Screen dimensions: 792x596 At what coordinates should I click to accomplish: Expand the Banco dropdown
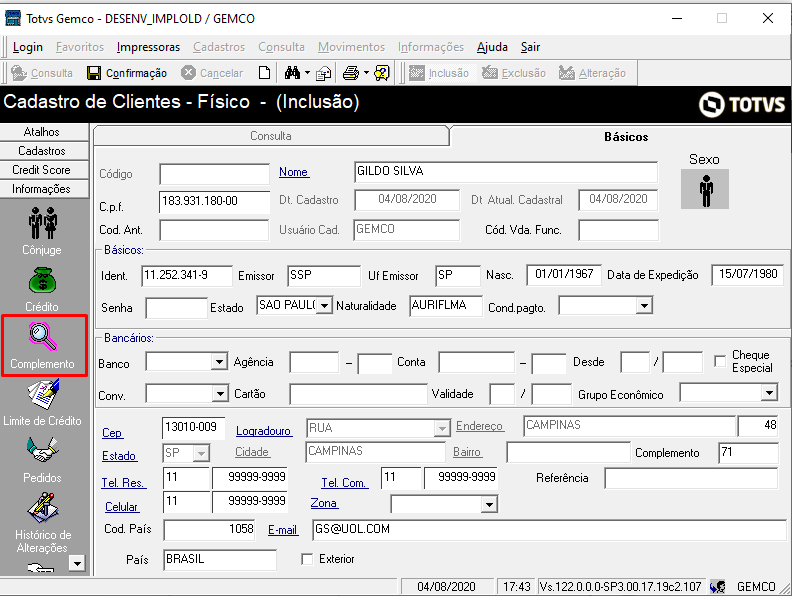click(x=219, y=362)
